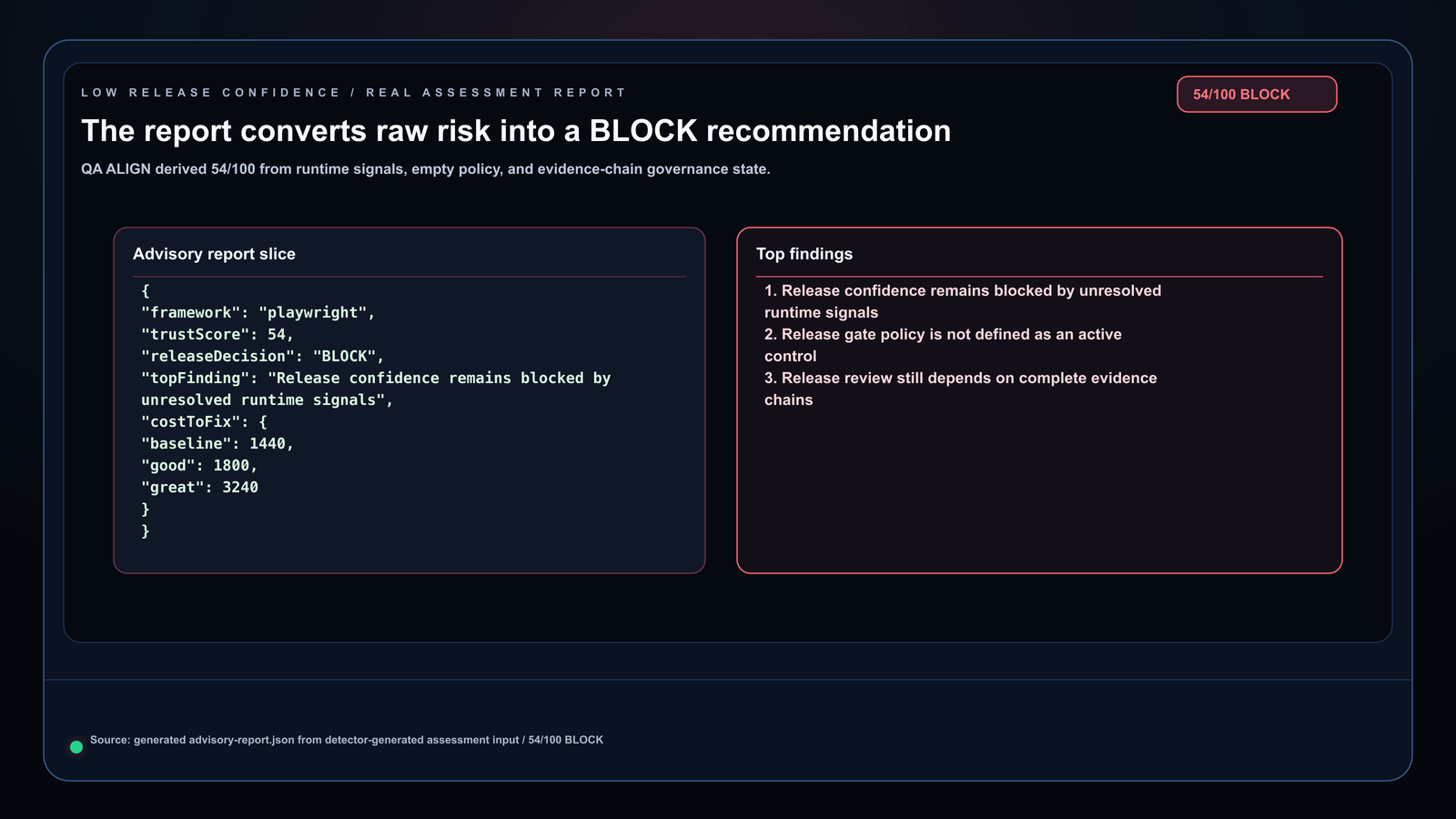Click the Source advisory-report.json footer text
This screenshot has height=819, width=1456.
click(347, 740)
